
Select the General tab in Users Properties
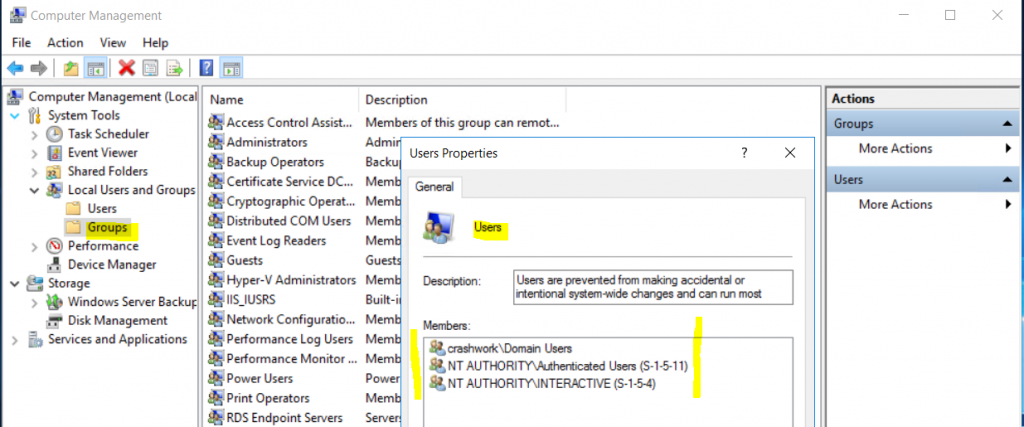pyautogui.click(x=435, y=187)
